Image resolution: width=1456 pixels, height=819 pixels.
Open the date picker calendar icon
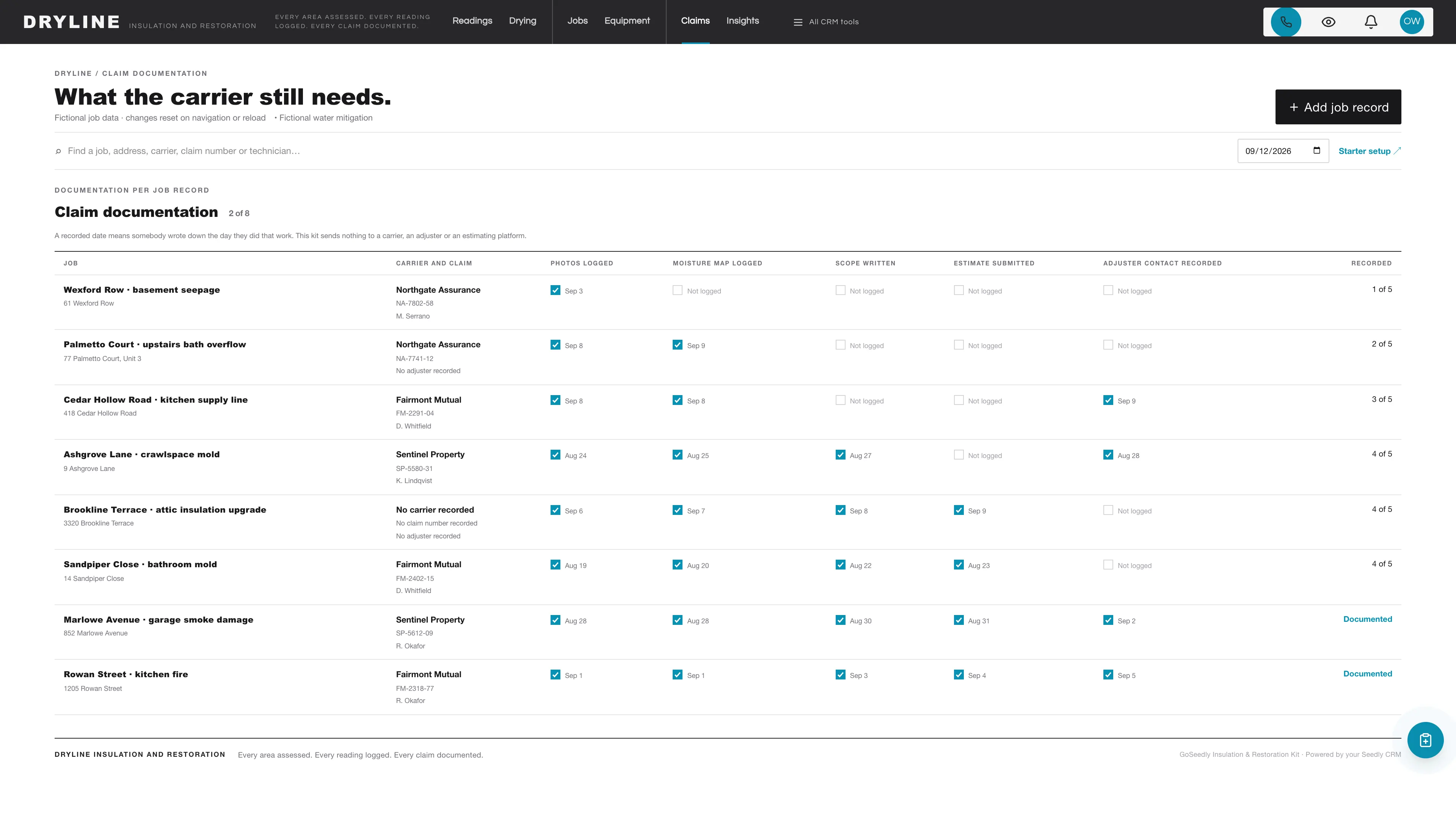click(1316, 151)
